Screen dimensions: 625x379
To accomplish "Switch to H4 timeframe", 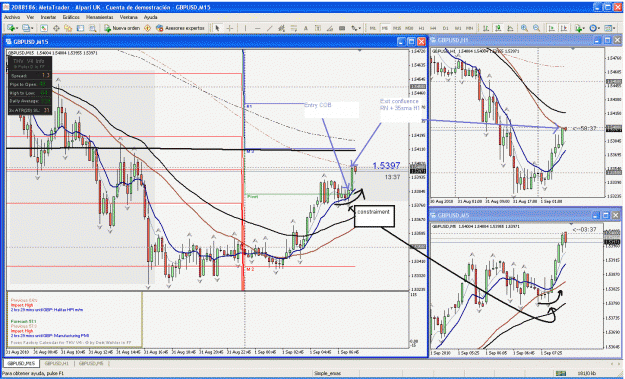I will click(x=433, y=28).
